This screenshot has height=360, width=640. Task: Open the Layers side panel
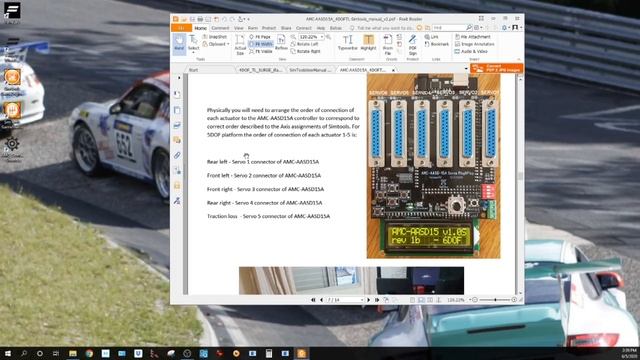pos(177,125)
